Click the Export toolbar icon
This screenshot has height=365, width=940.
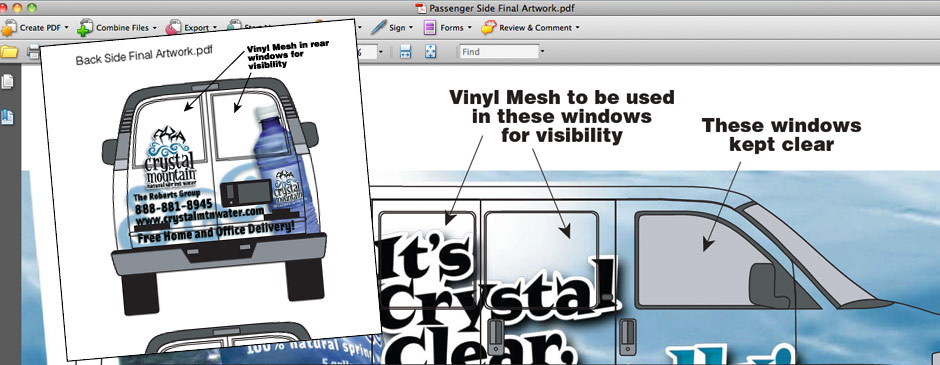click(173, 28)
